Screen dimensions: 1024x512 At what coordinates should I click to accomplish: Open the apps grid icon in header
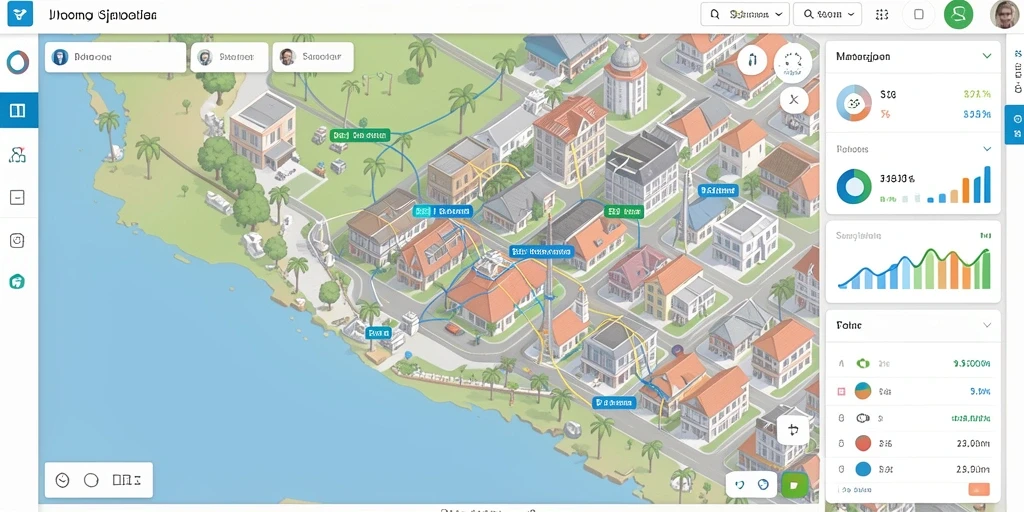[882, 14]
